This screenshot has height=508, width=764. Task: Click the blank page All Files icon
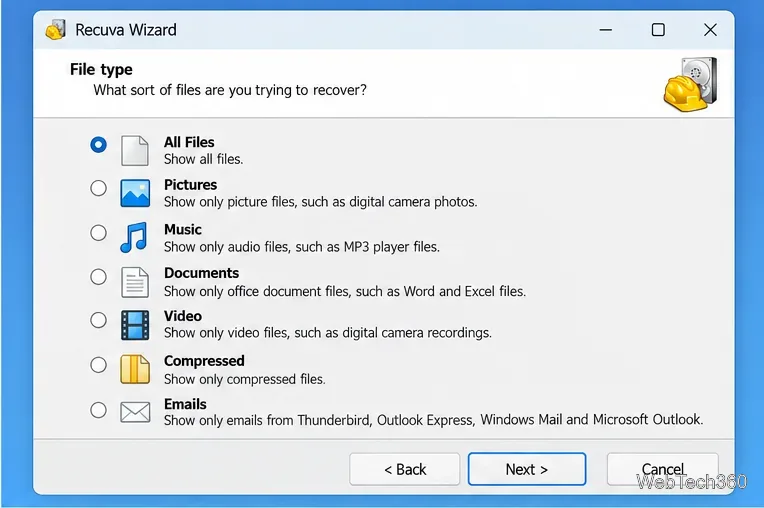coord(135,151)
